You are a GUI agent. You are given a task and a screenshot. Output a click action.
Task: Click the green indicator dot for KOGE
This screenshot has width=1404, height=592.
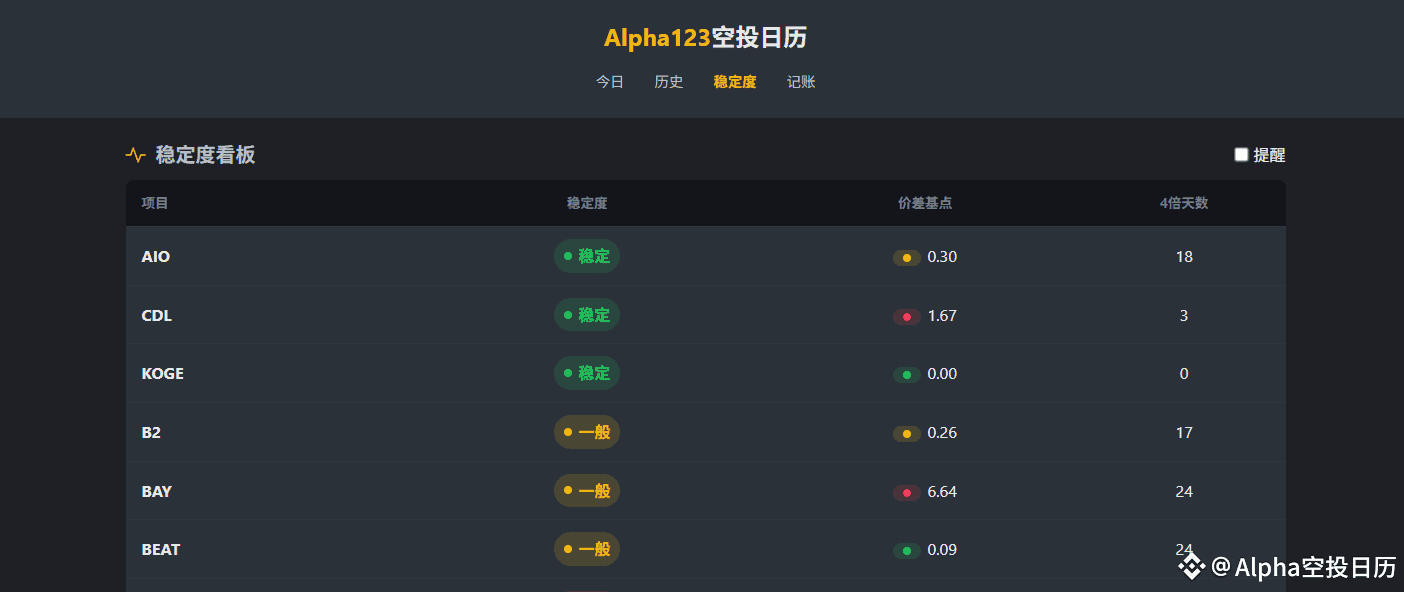point(906,375)
